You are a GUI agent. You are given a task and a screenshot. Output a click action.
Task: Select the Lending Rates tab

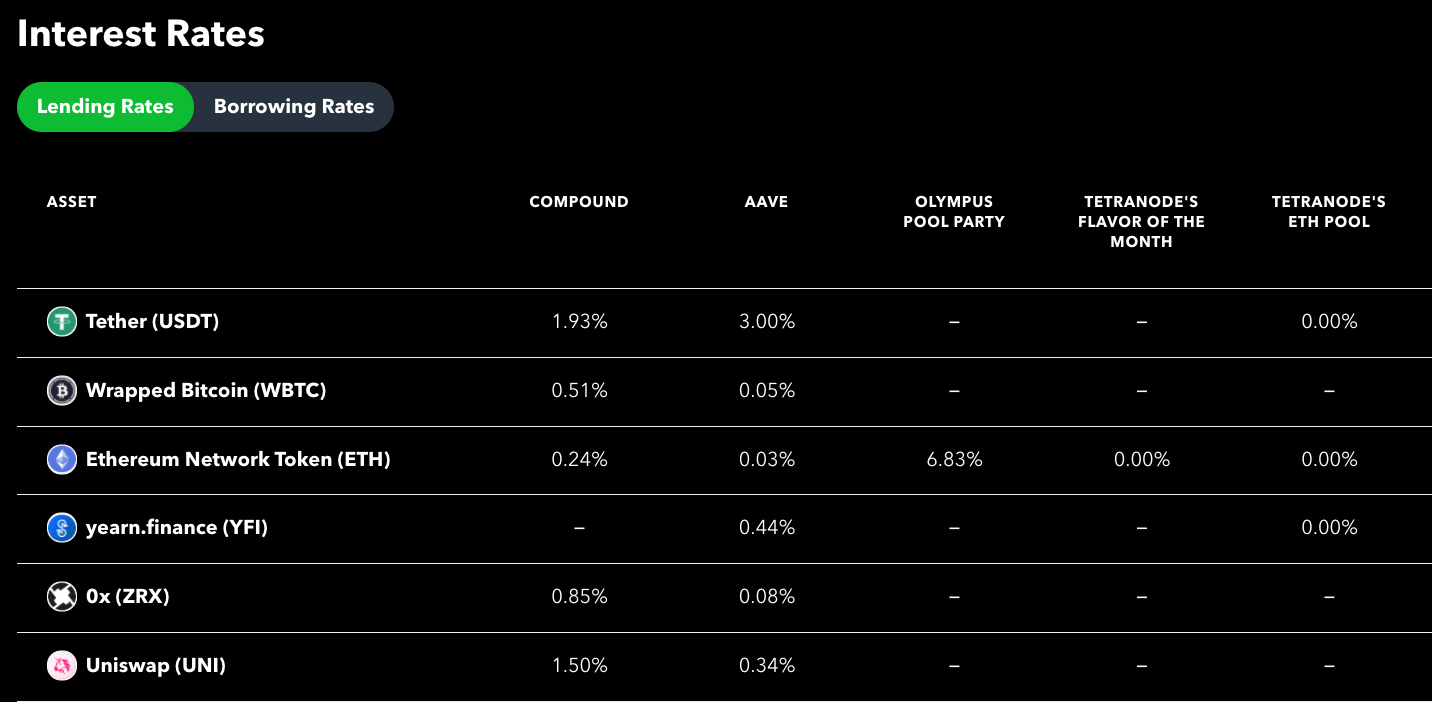pyautogui.click(x=105, y=106)
